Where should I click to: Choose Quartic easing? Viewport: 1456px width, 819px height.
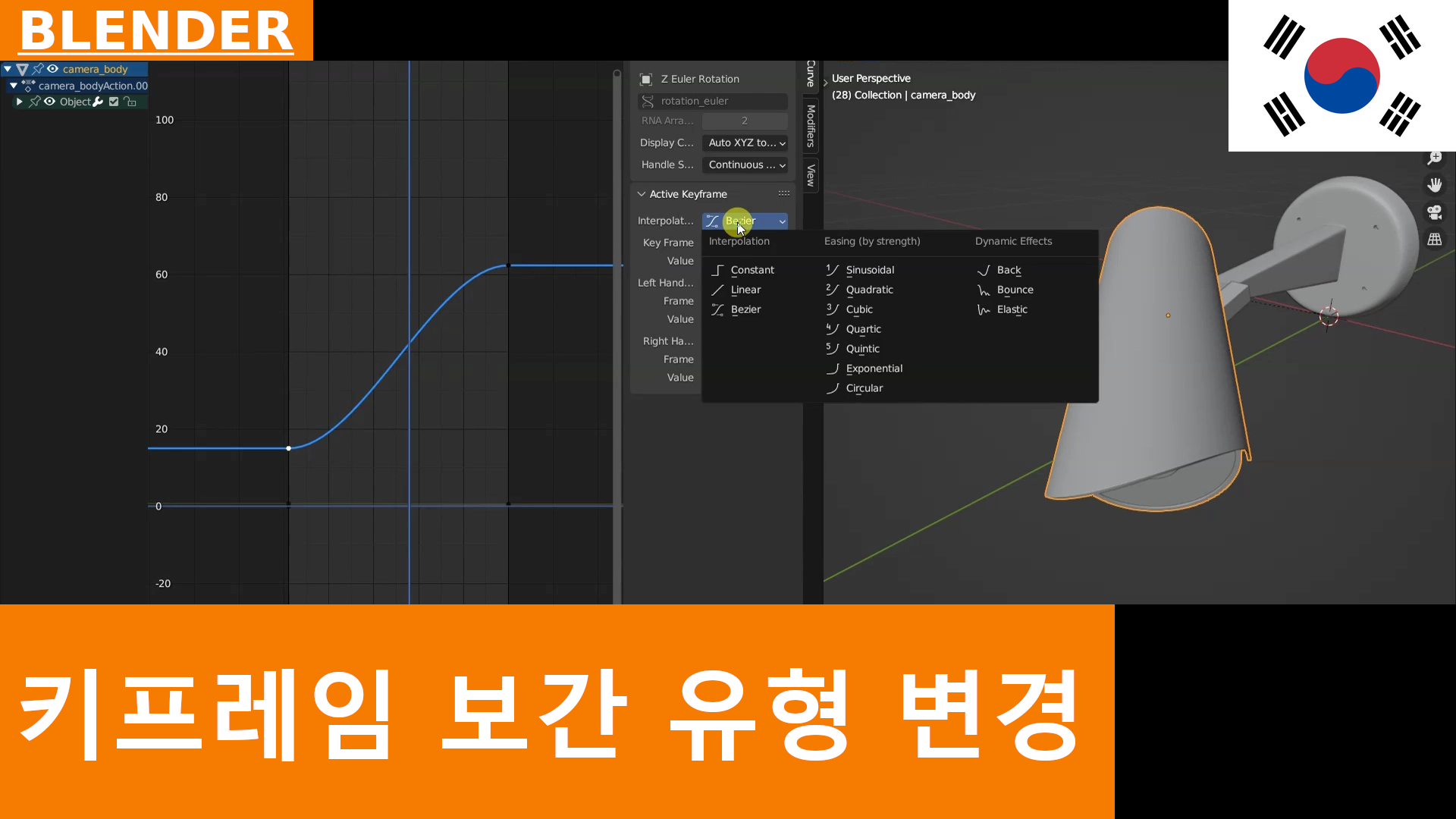854,329
